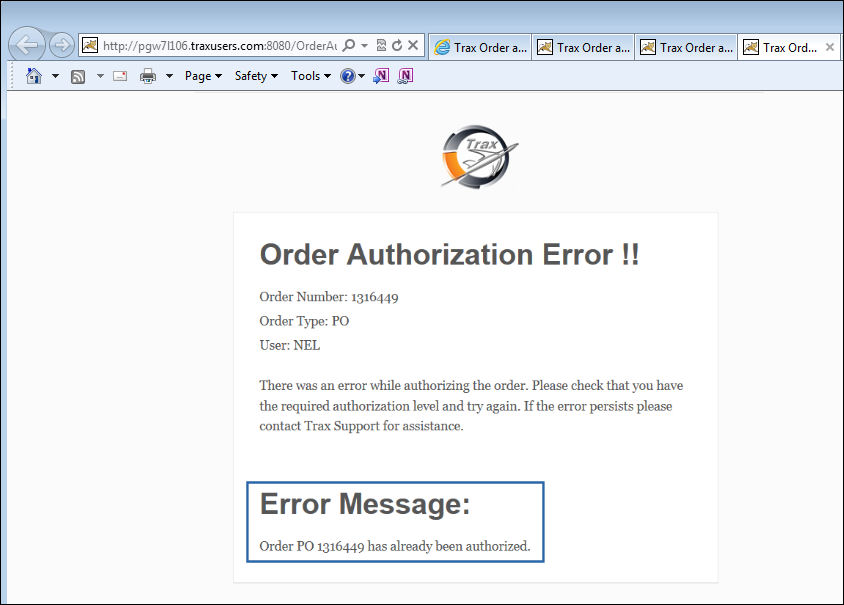Click the Order Authorization Error heading
The image size is (844, 605).
coord(449,254)
